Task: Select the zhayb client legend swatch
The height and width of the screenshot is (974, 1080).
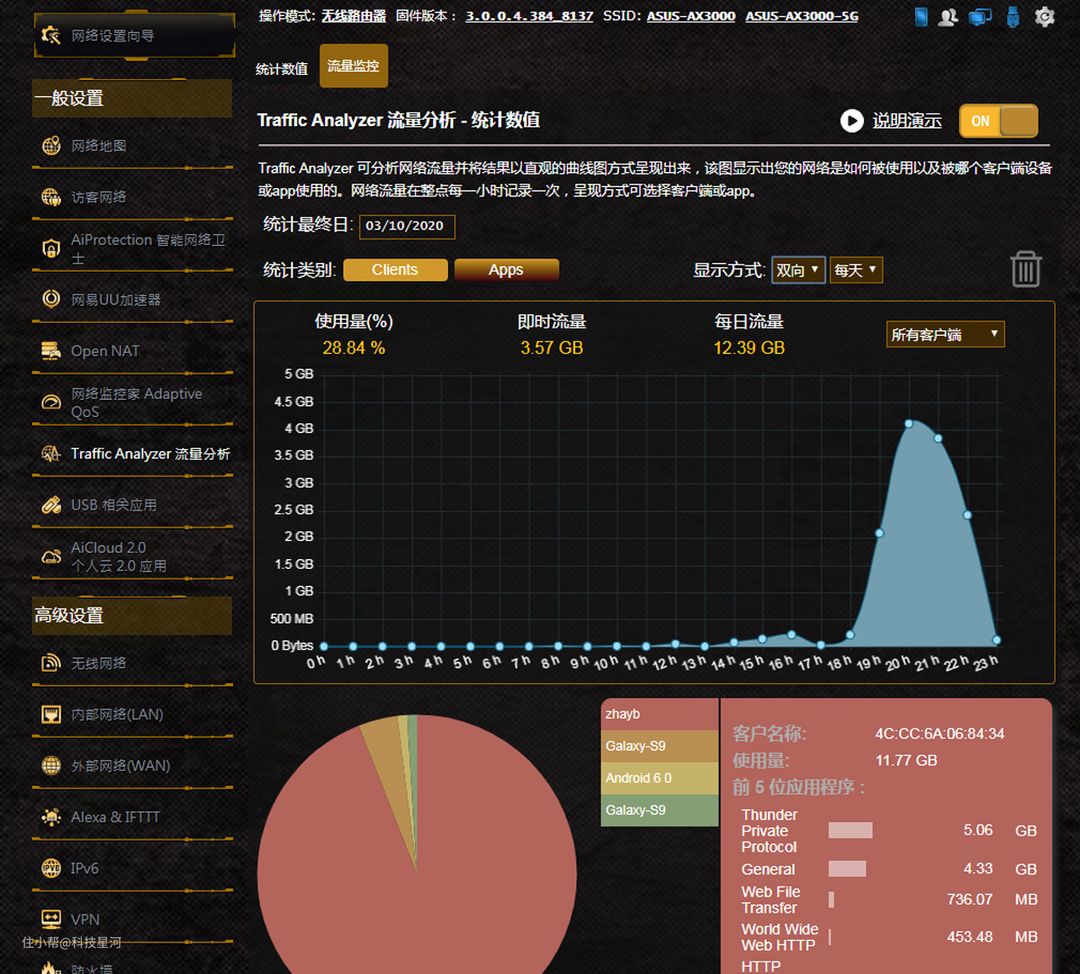Action: click(x=659, y=714)
